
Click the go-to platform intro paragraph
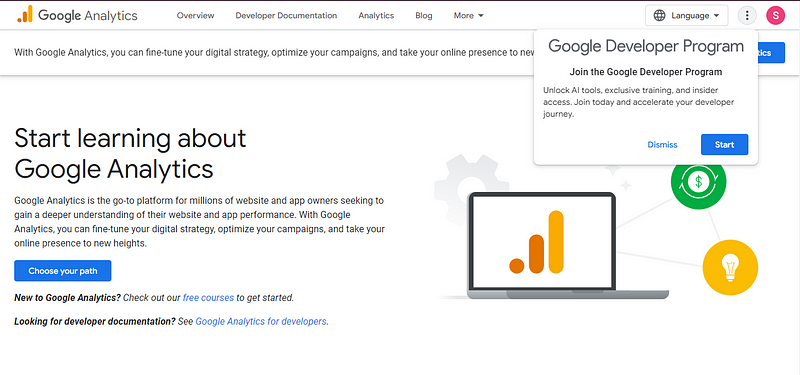199,222
